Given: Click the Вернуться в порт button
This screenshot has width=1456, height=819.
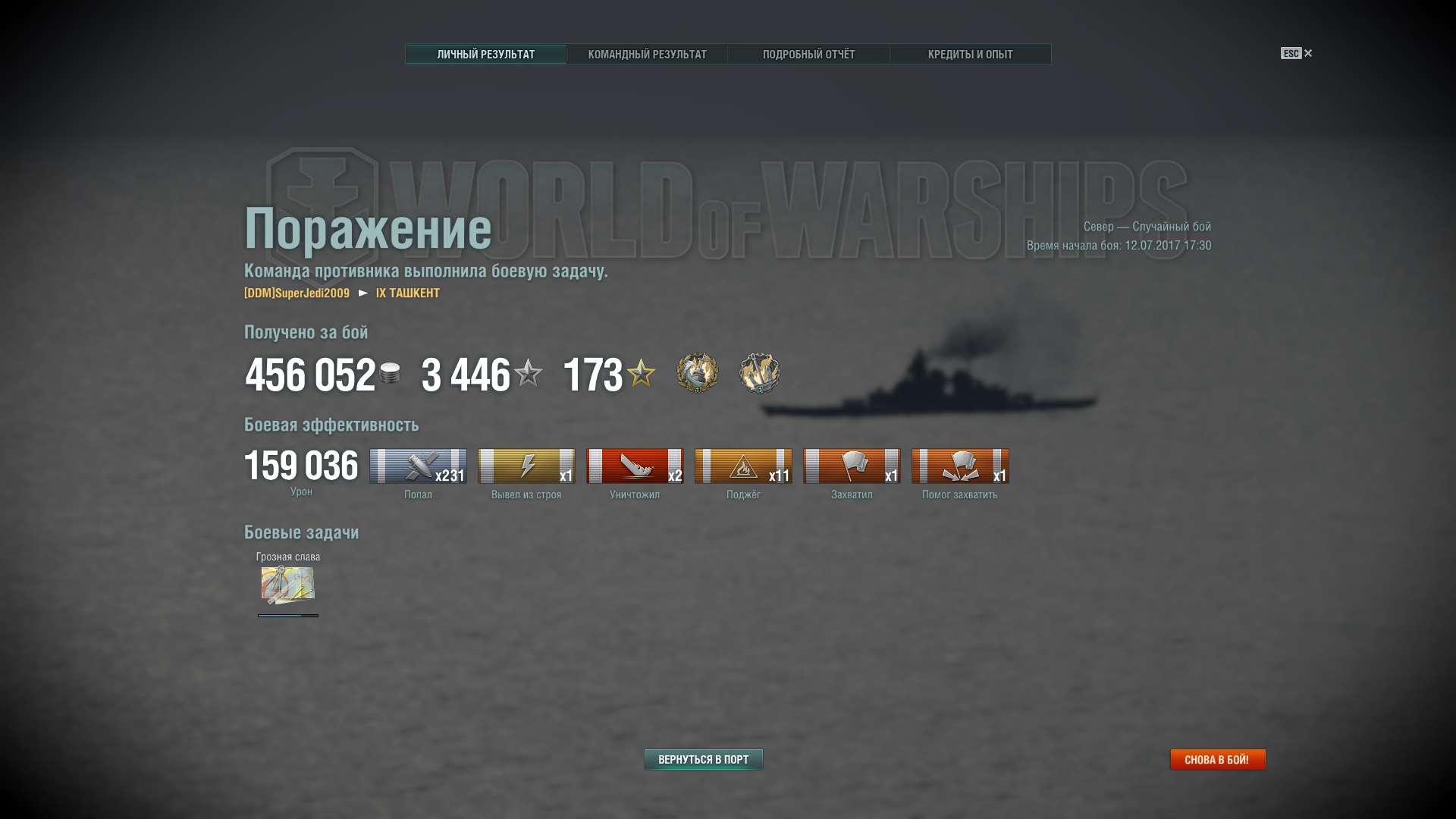Looking at the screenshot, I should coord(703,759).
